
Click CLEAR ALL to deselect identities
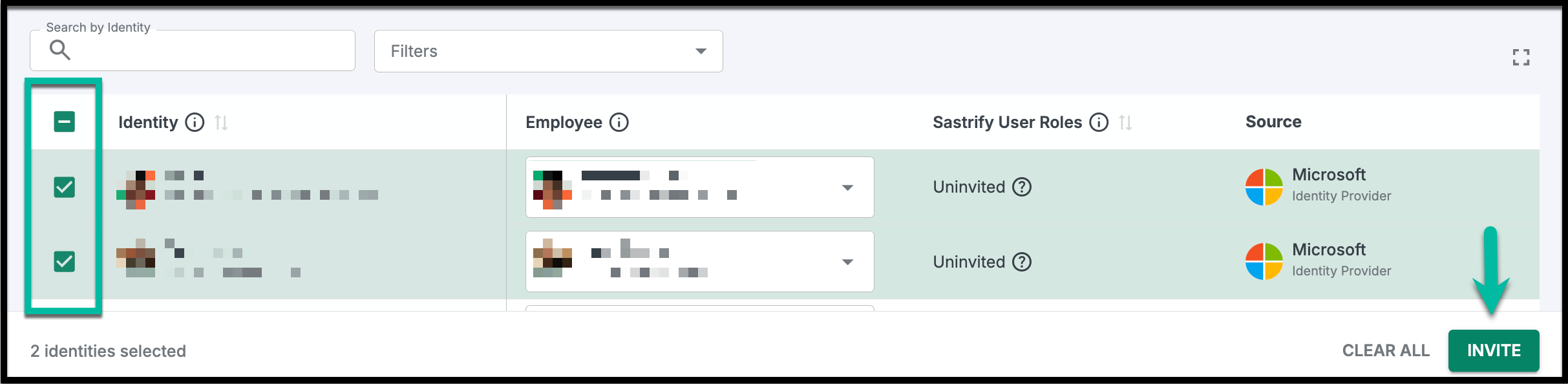[1386, 350]
